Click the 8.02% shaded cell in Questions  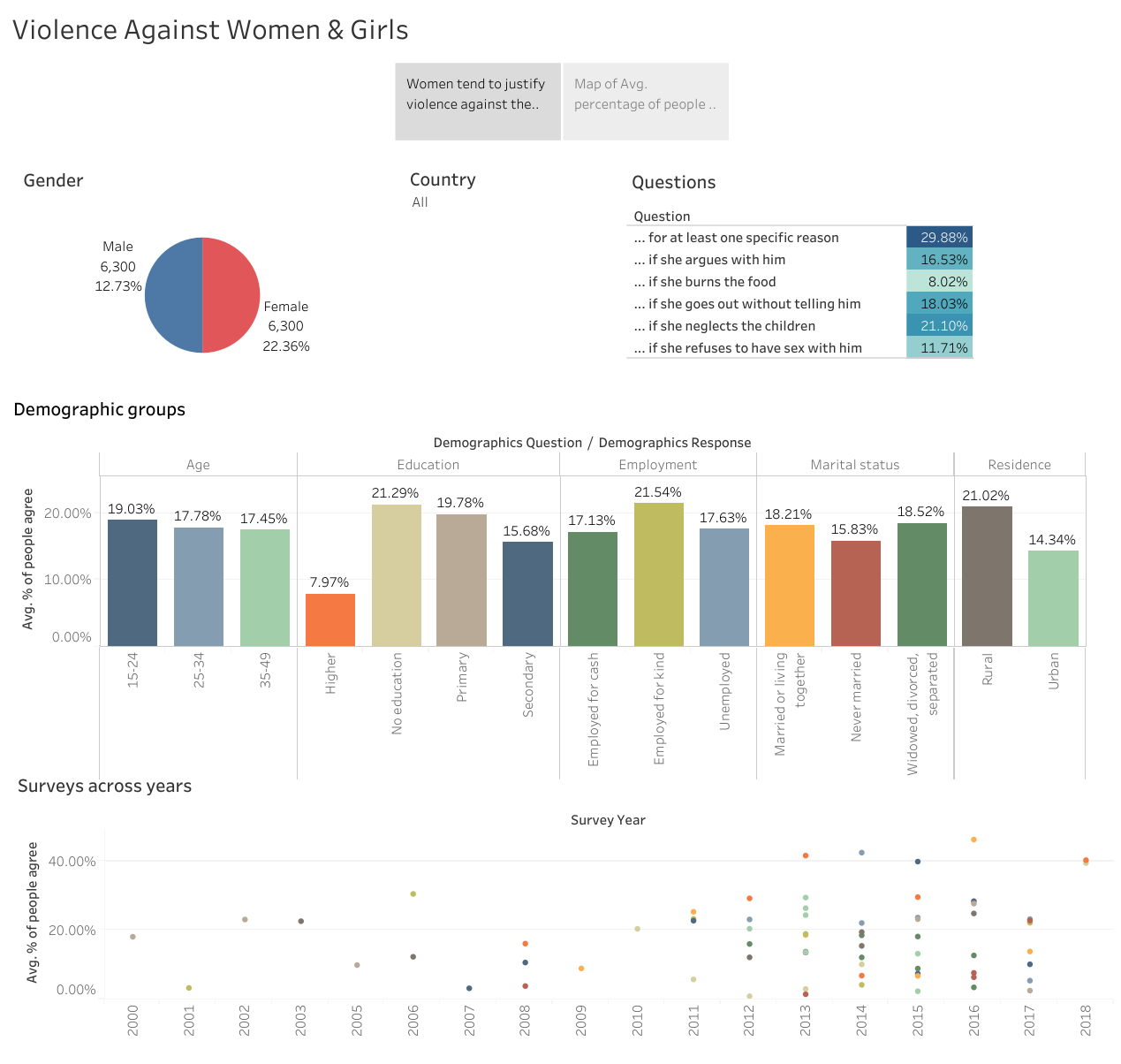[x=939, y=281]
